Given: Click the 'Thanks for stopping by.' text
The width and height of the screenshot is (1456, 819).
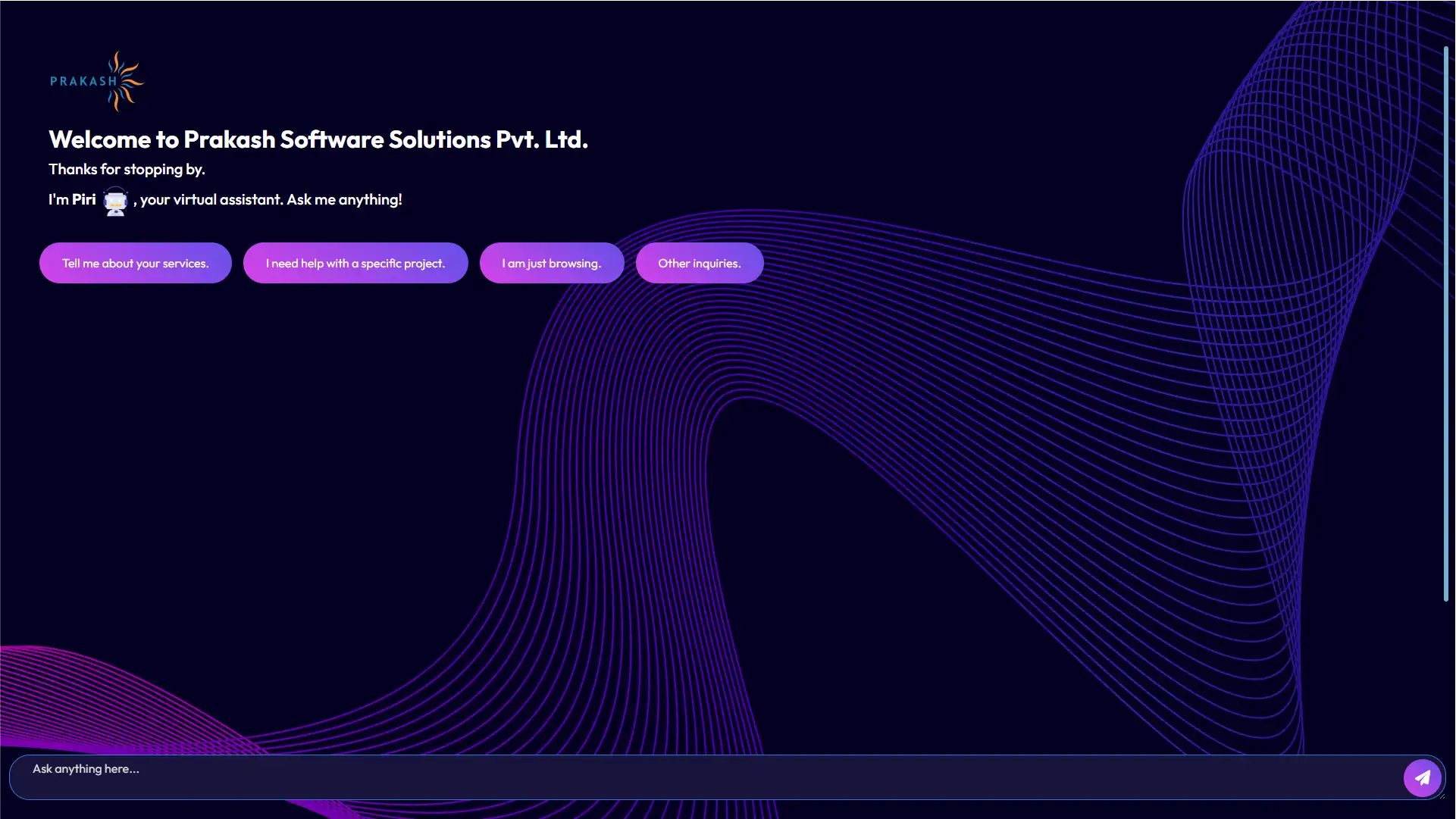Looking at the screenshot, I should pos(127,169).
